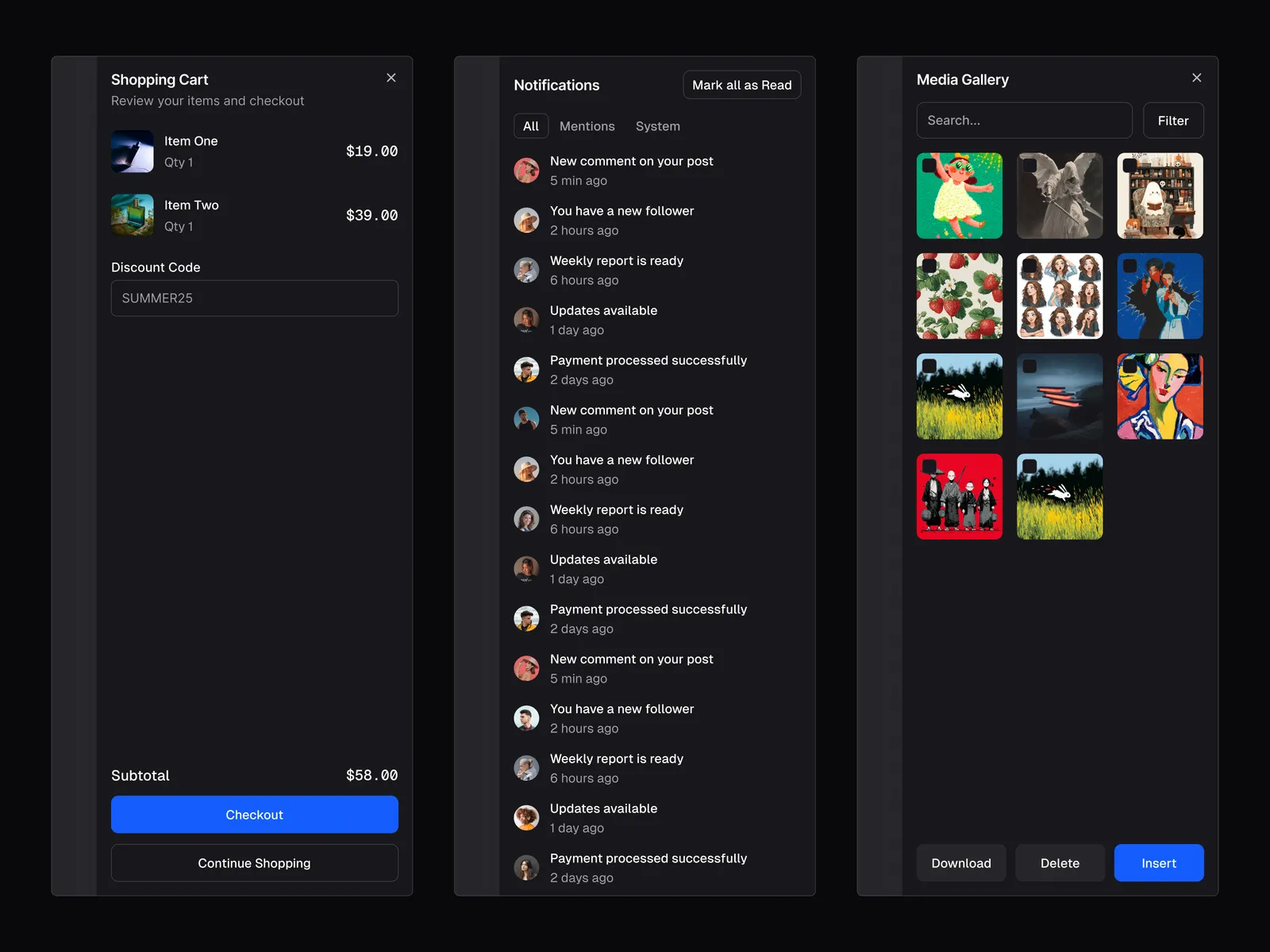Click avatar beside first 'Weekly report is ready'
The height and width of the screenshot is (952, 1270).
tap(526, 271)
